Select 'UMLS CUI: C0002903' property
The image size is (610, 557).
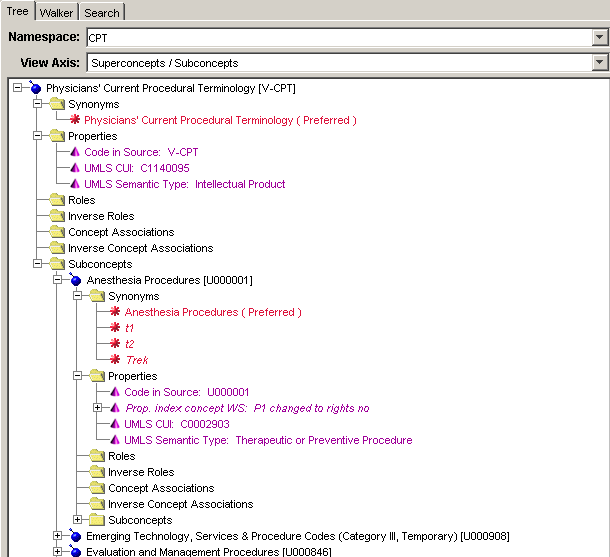[177, 424]
